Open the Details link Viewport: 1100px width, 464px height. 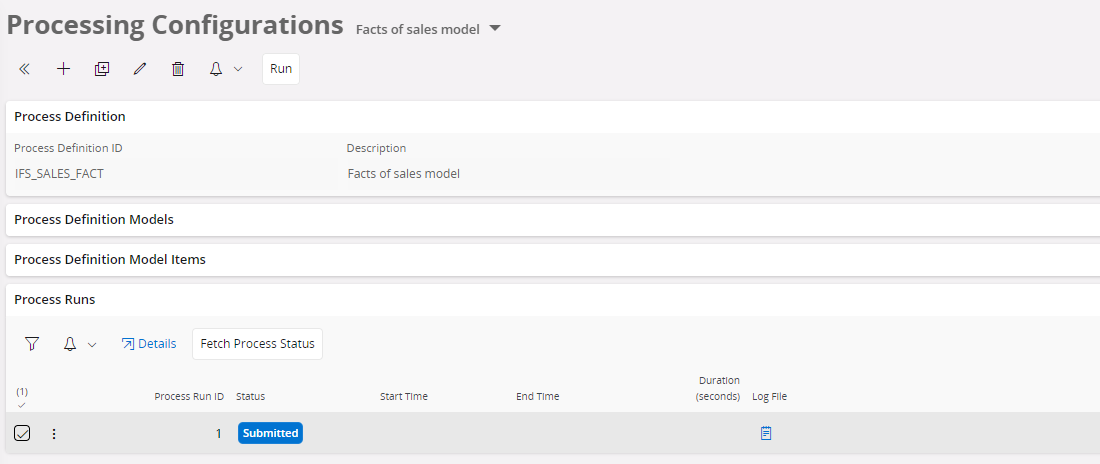tap(148, 344)
